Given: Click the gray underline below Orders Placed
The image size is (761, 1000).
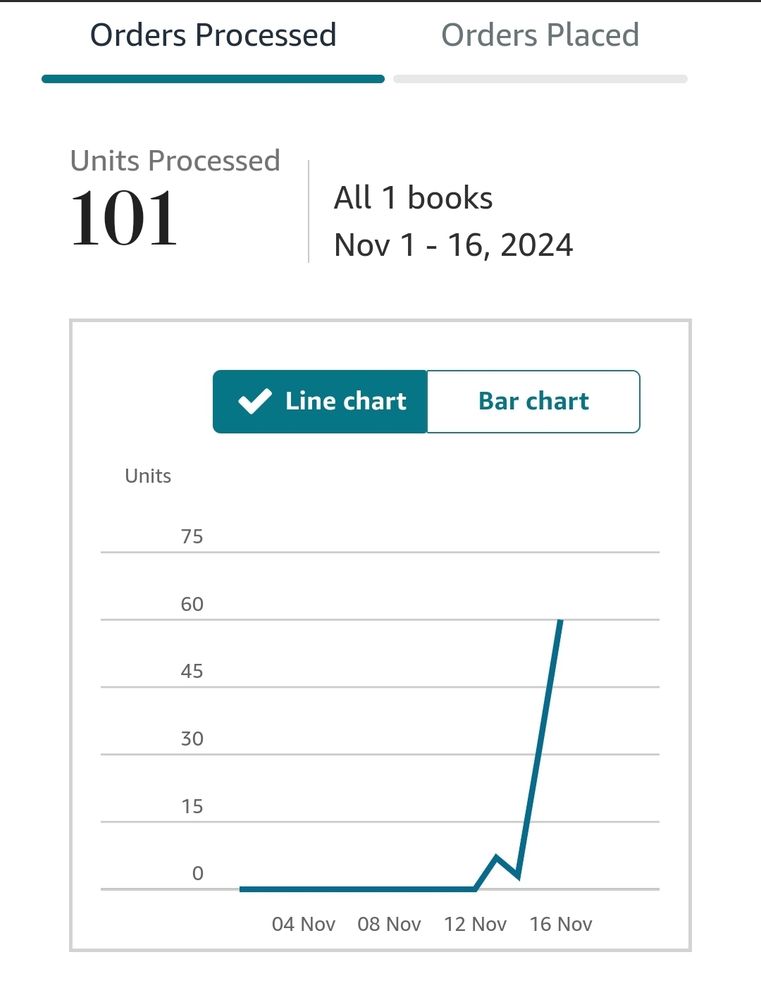Looking at the screenshot, I should (x=540, y=79).
